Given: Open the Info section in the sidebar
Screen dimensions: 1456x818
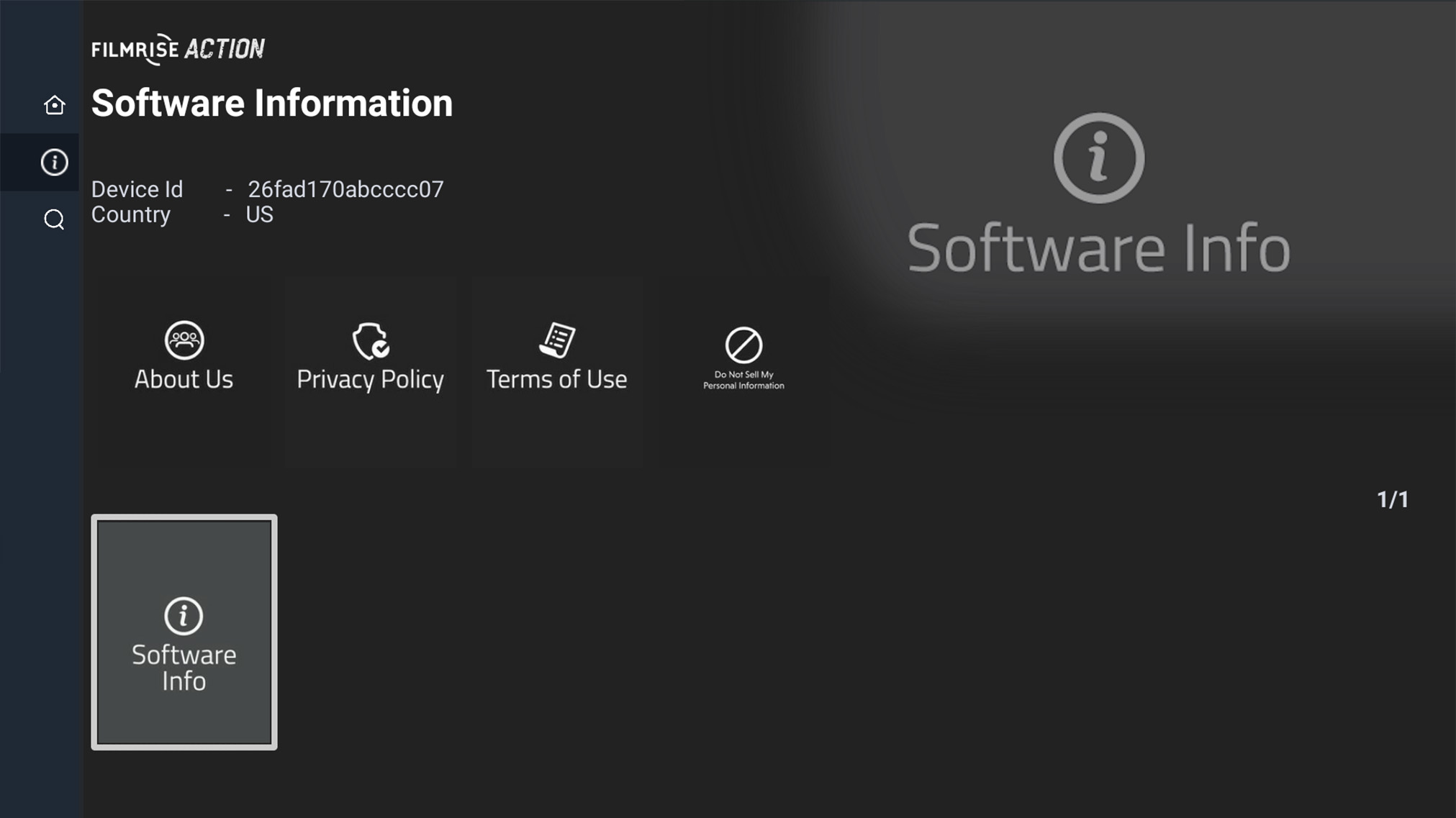Looking at the screenshot, I should [x=54, y=162].
